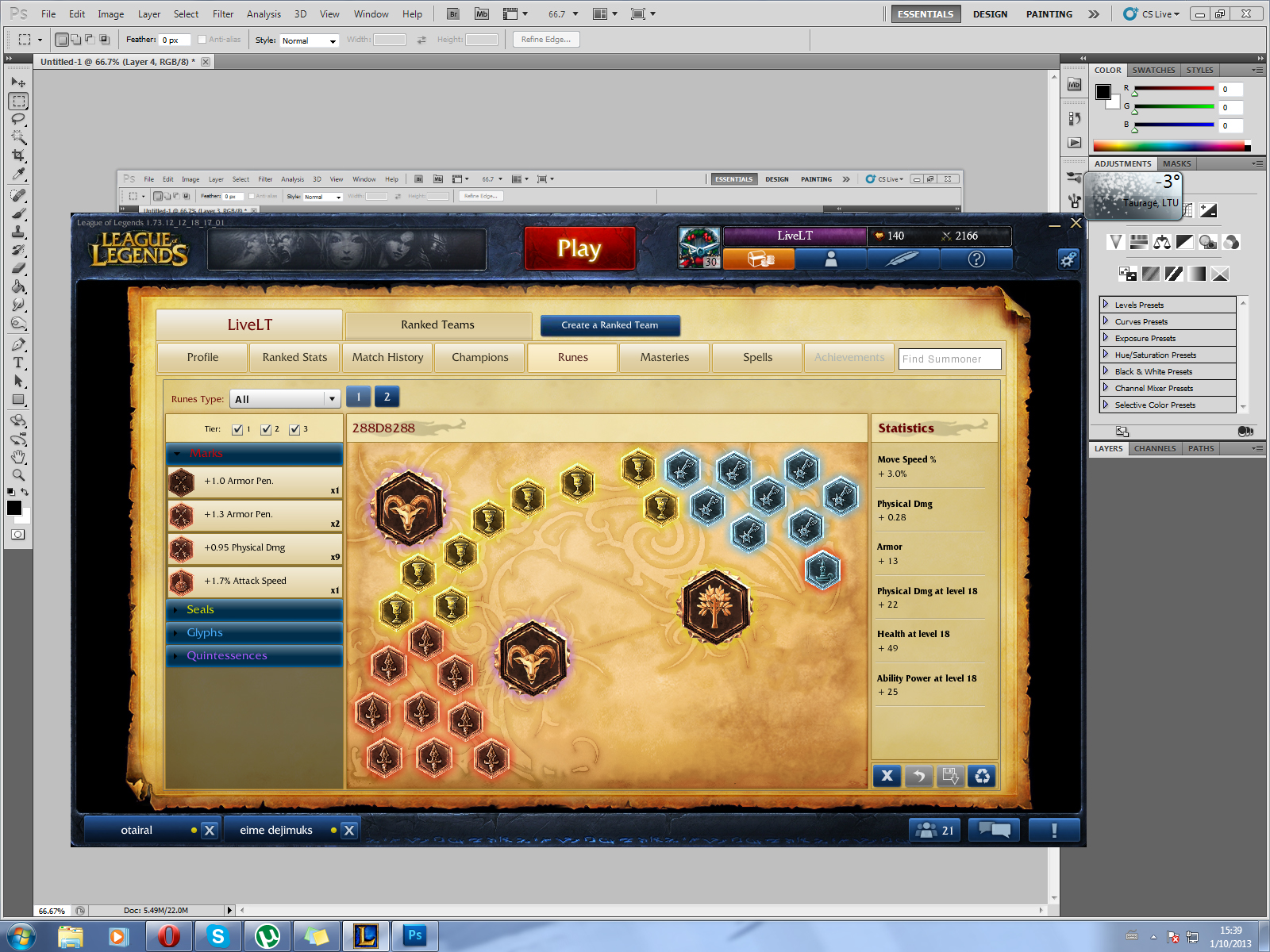Image resolution: width=1270 pixels, height=952 pixels.
Task: Select rune page 2
Action: point(387,397)
